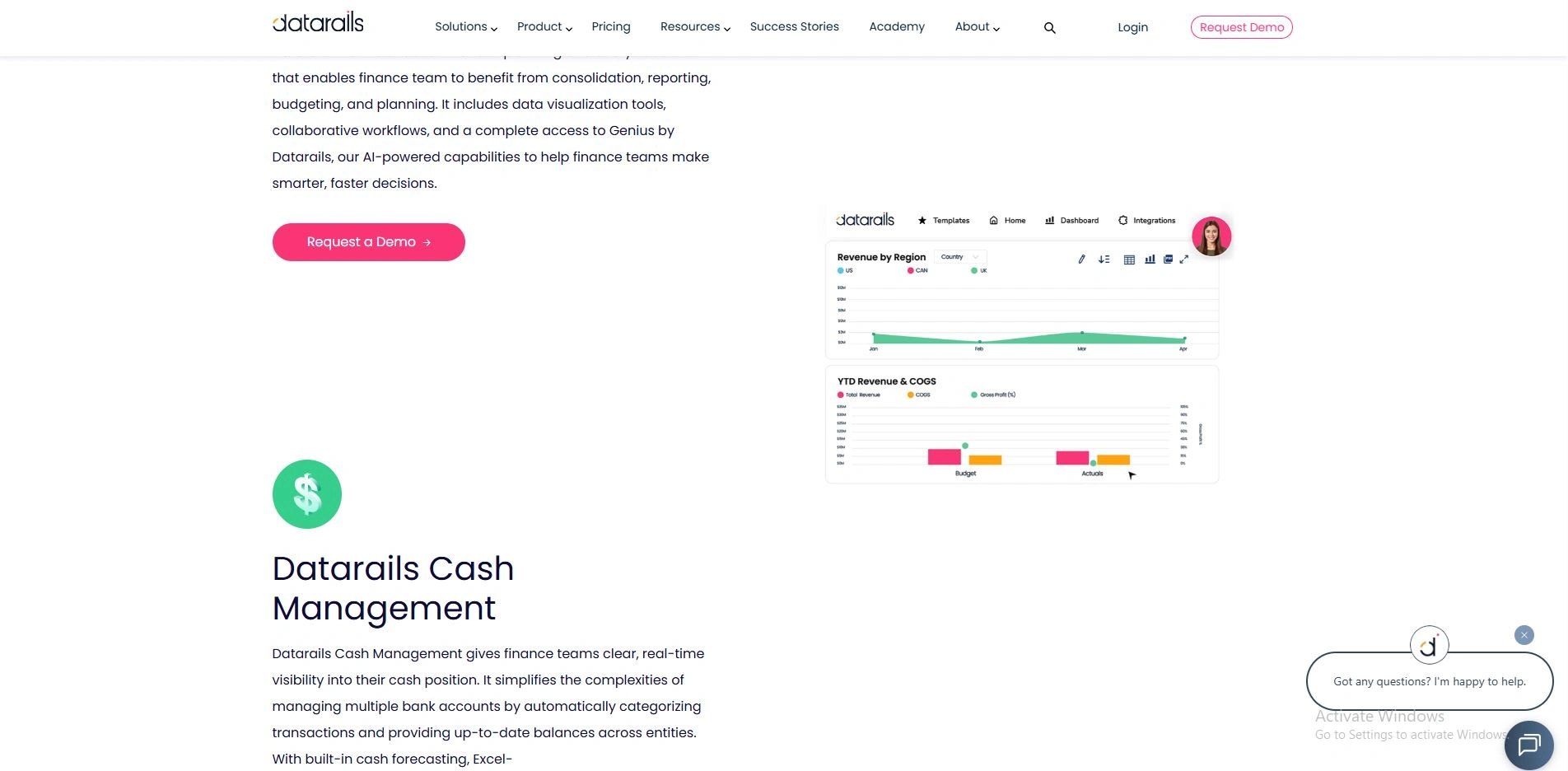Click the bar chart icon on Revenue chart
This screenshot has height=771, width=1568.
pos(1150,259)
